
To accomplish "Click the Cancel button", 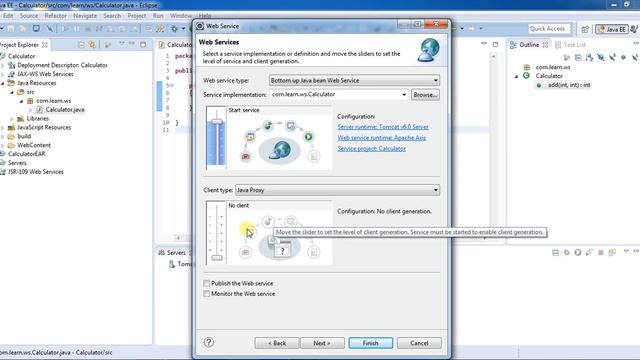I will [x=419, y=343].
